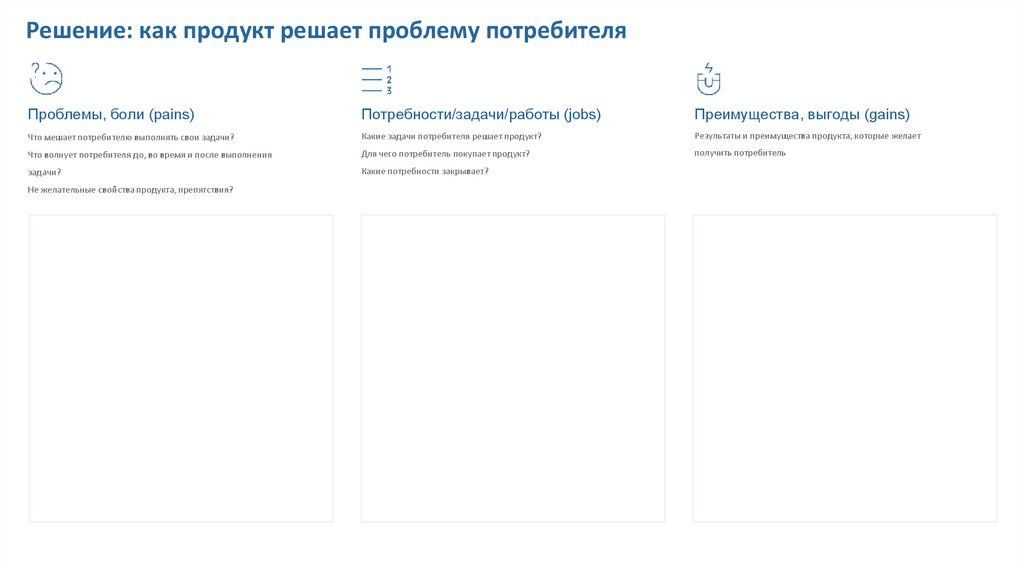Click text 'Что мешает потребителю выполнять свои задачи?'
This screenshot has width=1024, height=574.
tap(131, 137)
